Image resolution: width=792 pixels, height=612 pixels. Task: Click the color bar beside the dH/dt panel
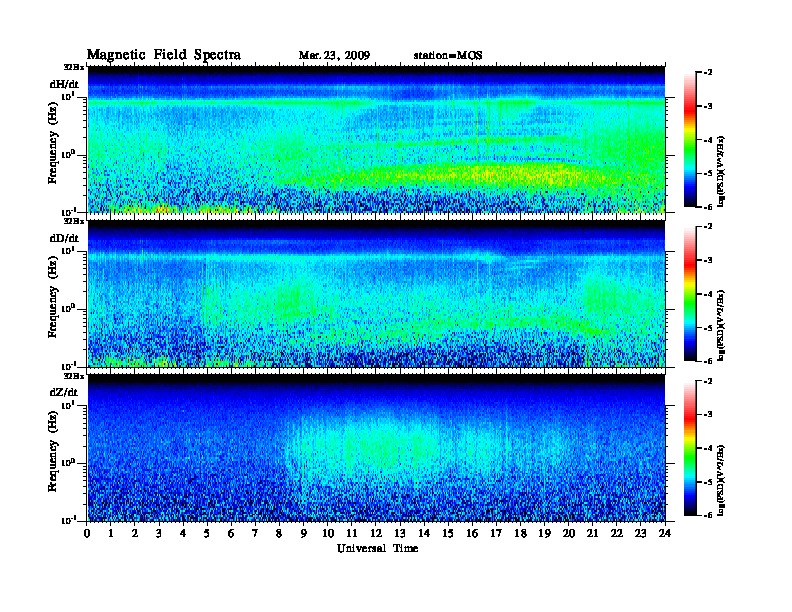690,140
